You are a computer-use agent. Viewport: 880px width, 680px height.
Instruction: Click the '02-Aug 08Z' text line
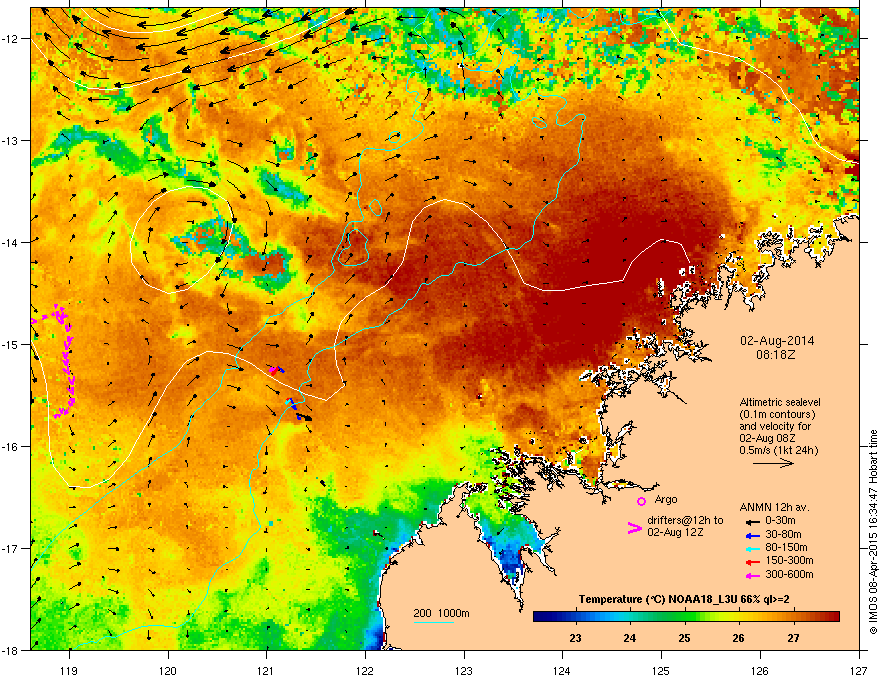coord(767,438)
